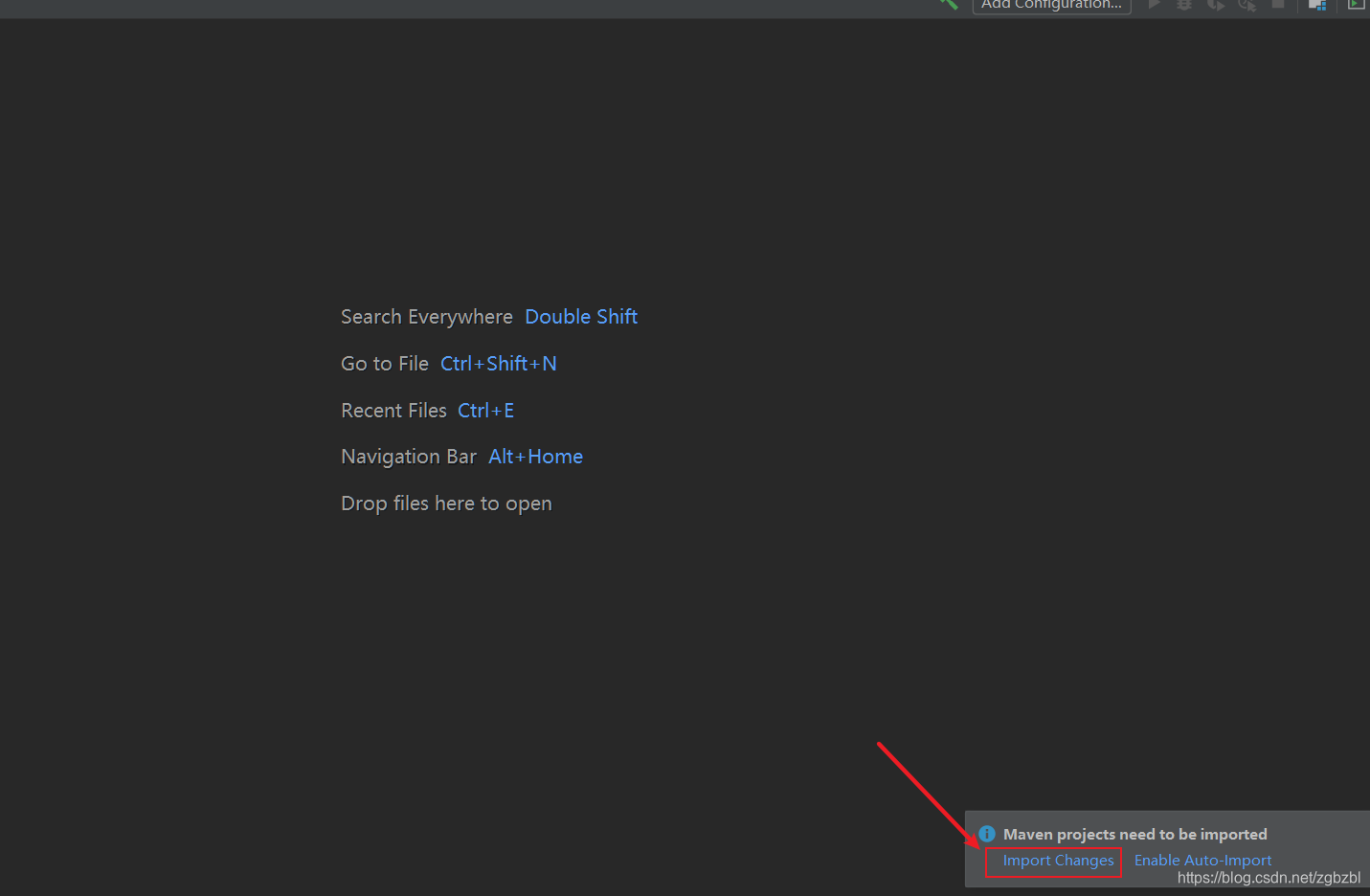This screenshot has width=1370, height=896.
Task: Click the Navigation Bar label
Action: [x=409, y=457]
